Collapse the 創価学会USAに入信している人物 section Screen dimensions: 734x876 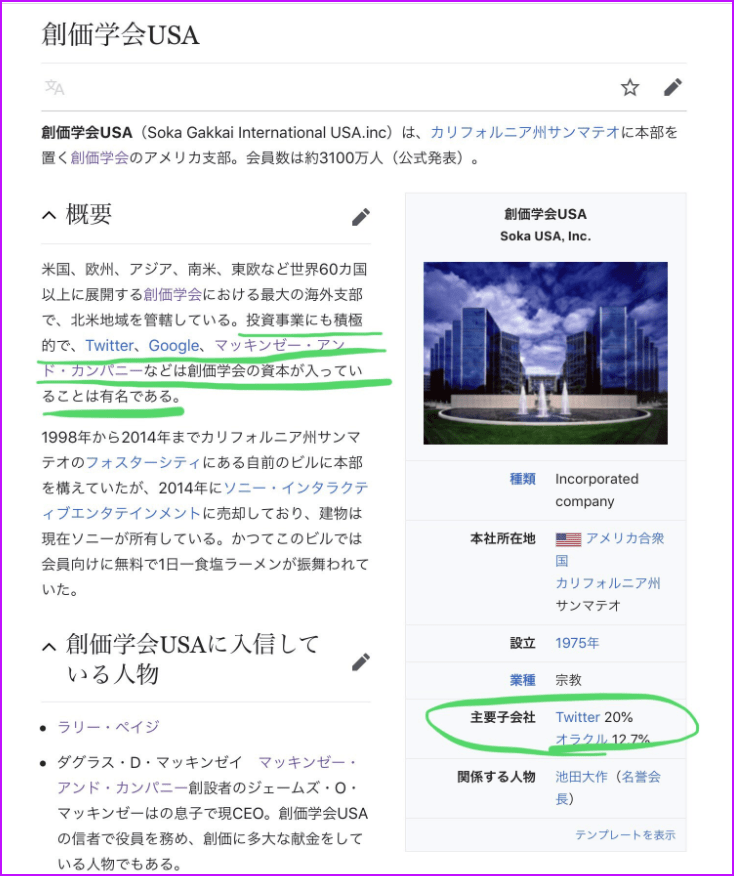pos(49,646)
